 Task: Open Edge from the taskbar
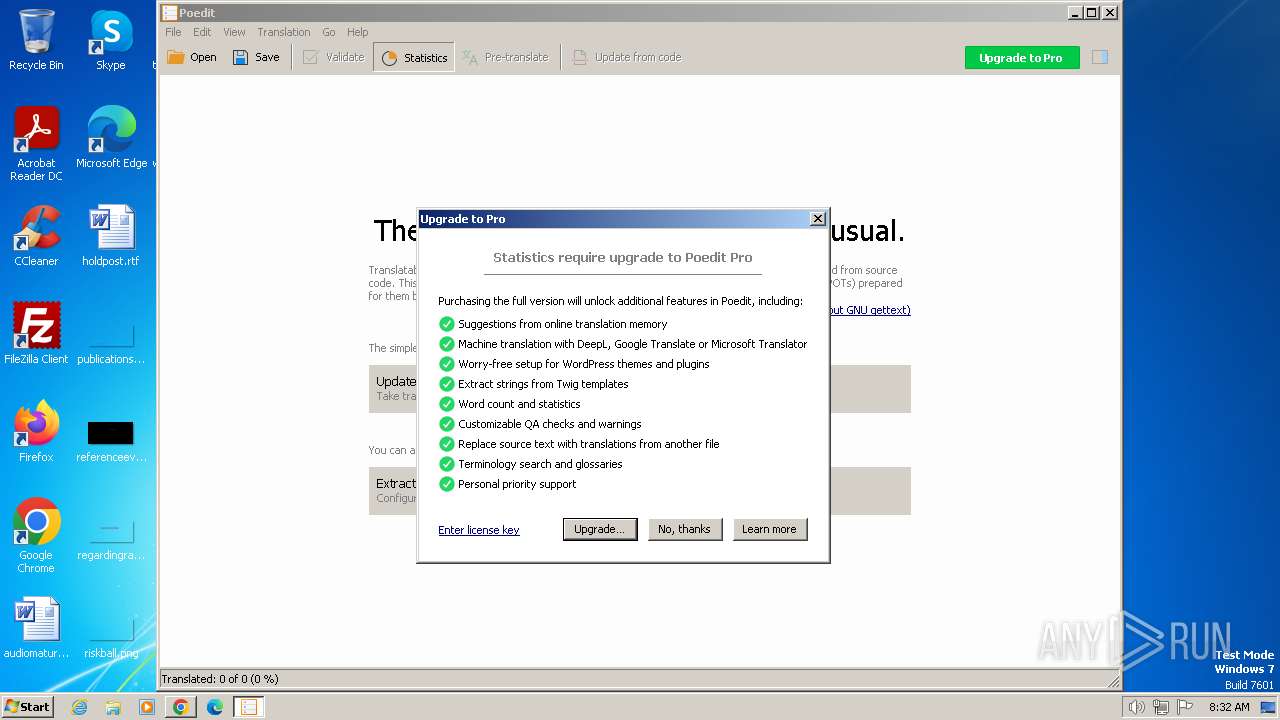coord(215,707)
